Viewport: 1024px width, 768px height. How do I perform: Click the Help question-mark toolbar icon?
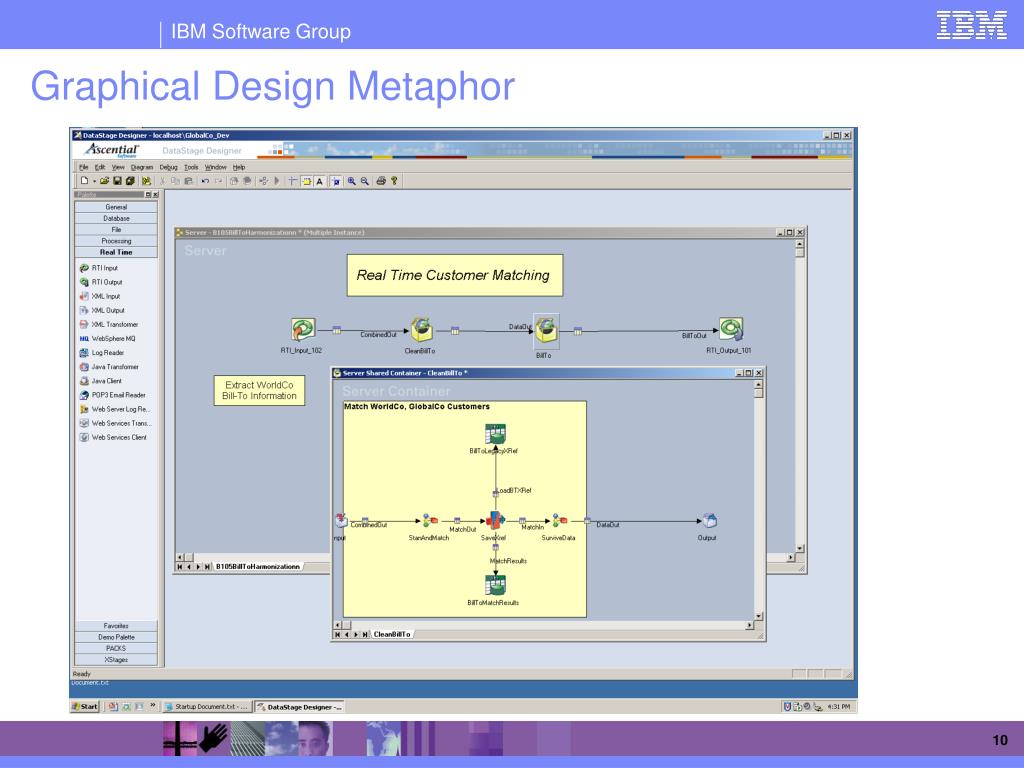(394, 181)
